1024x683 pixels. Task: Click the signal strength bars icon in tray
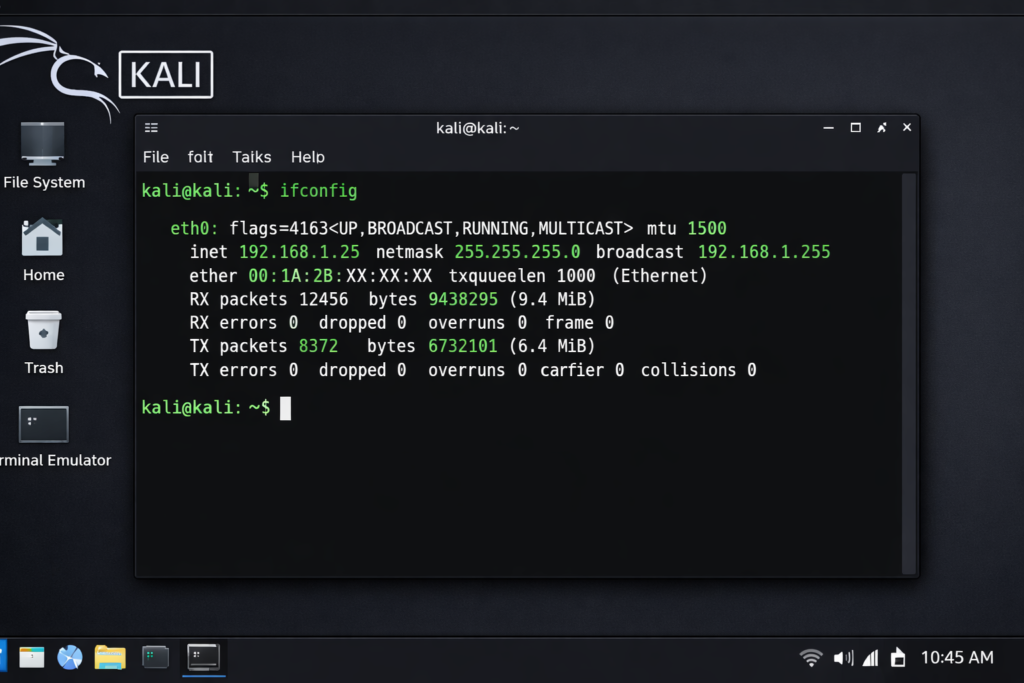pyautogui.click(x=871, y=657)
